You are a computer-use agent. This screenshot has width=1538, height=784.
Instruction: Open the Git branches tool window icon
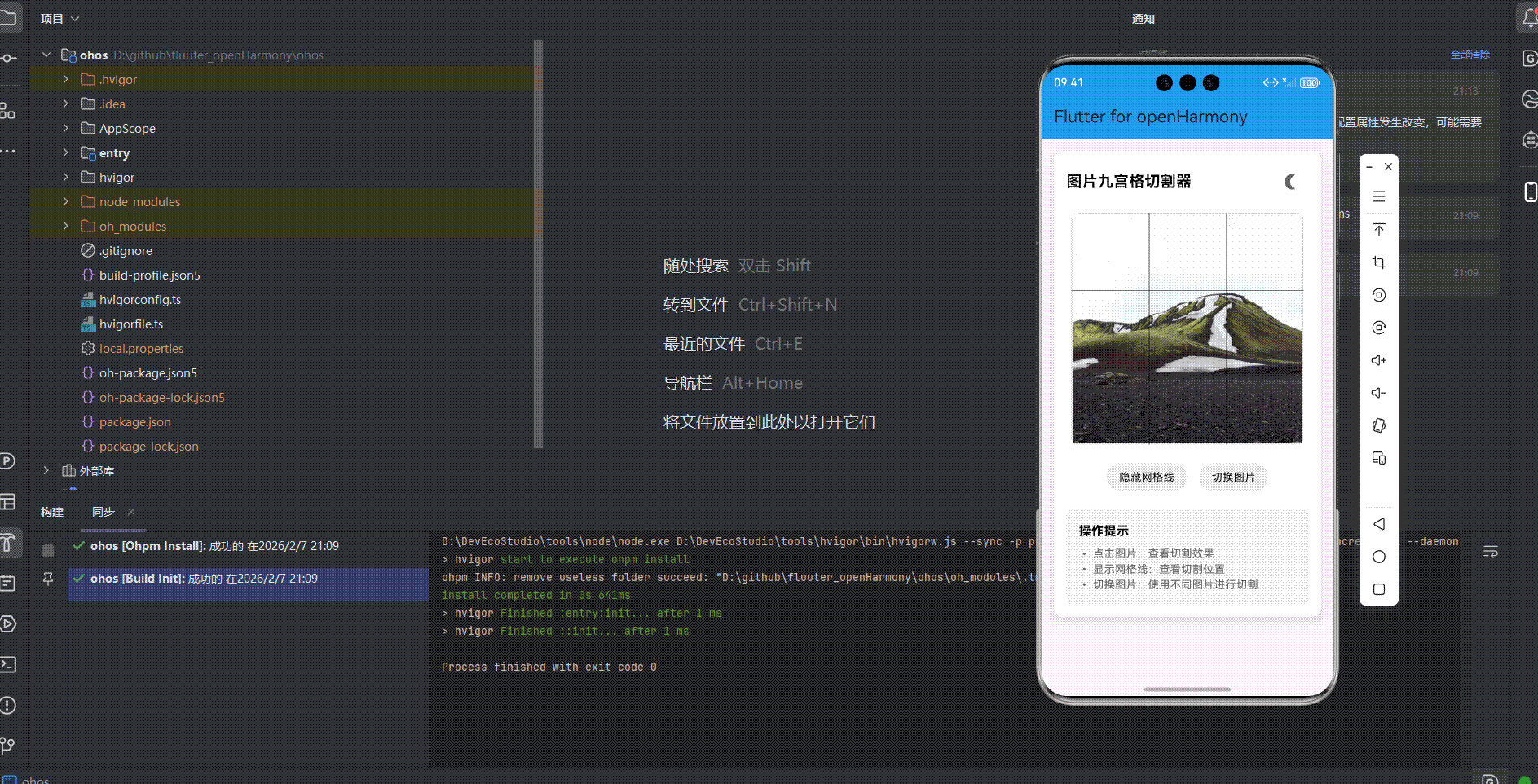tap(7, 745)
